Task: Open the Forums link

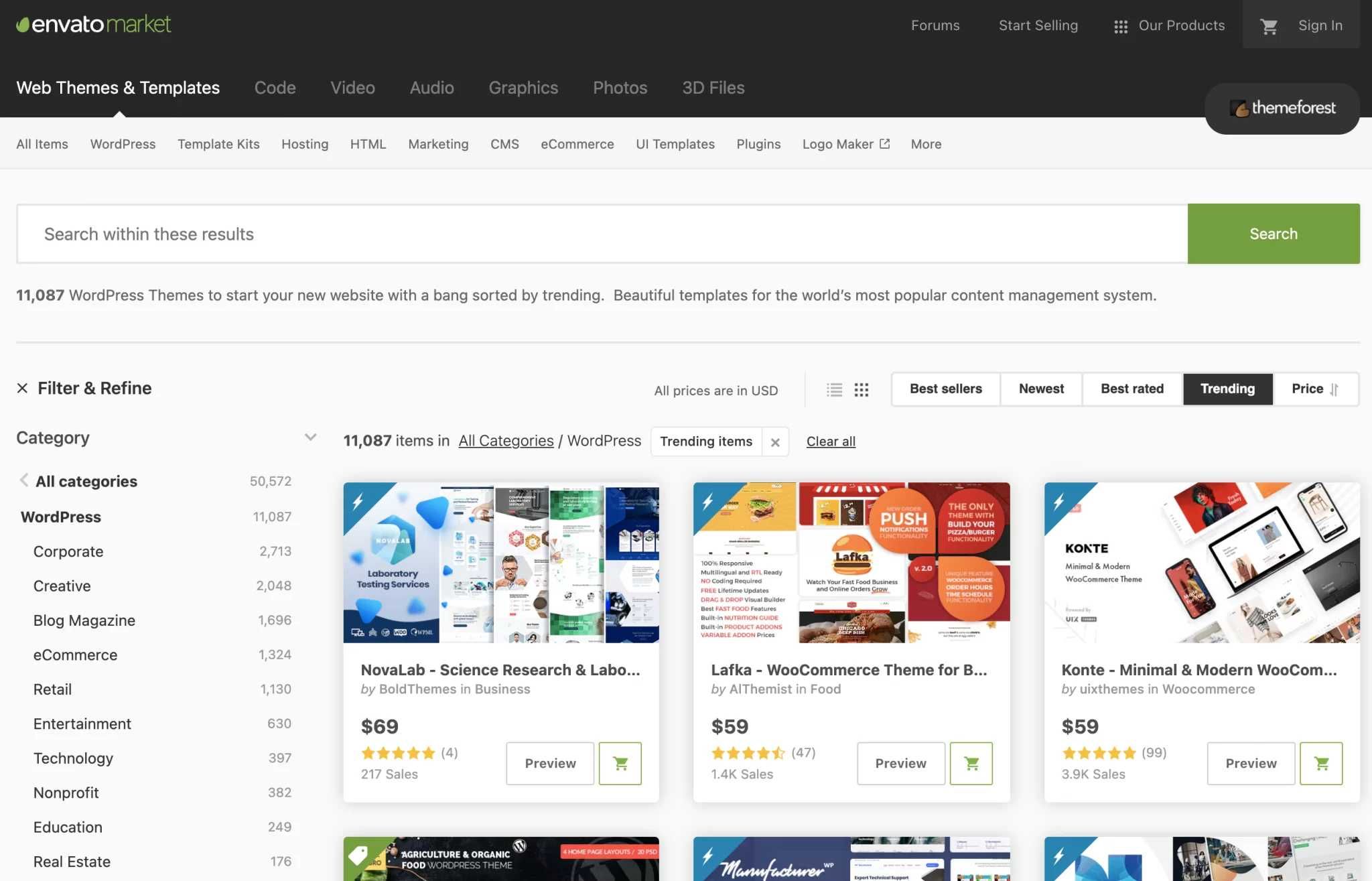Action: 935,25
